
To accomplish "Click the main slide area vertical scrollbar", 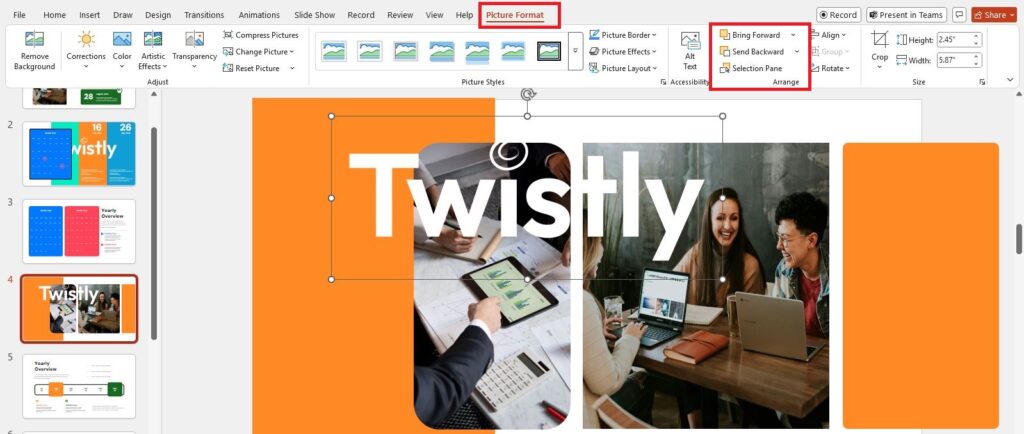I will 1019,239.
